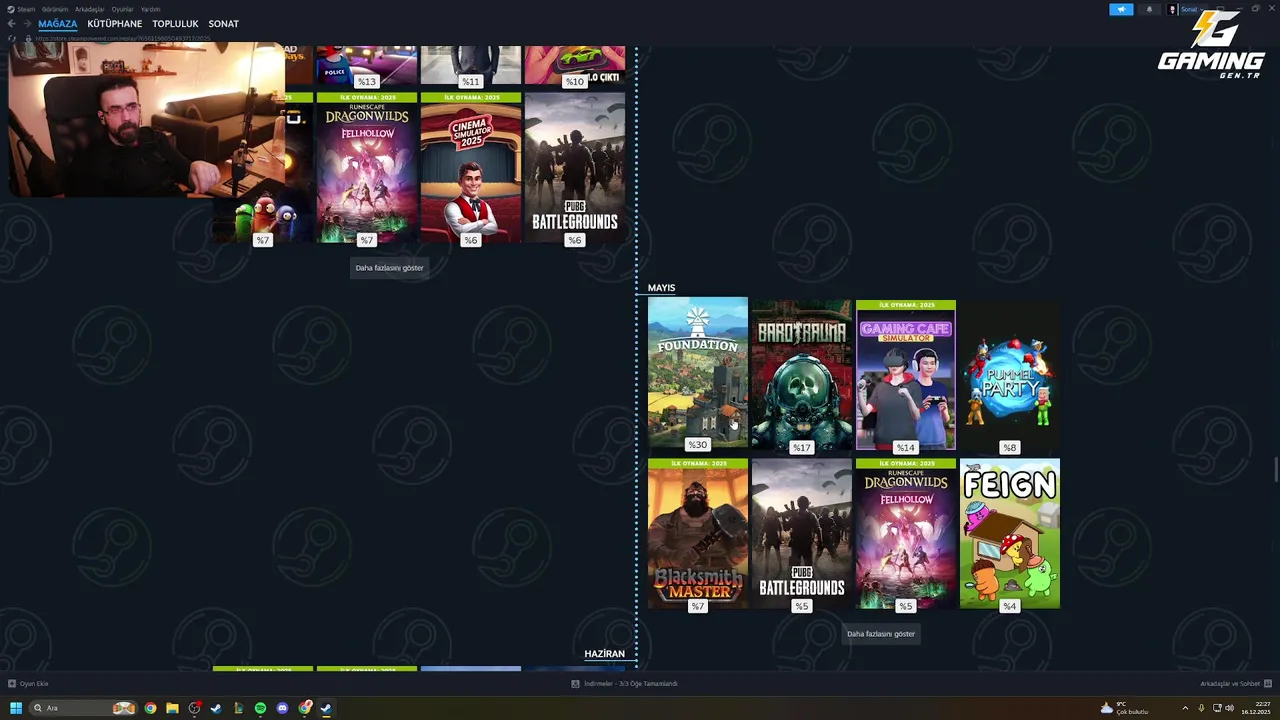Click the page scrollbar thumb
The image size is (1280, 720).
pyautogui.click(x=1275, y=470)
